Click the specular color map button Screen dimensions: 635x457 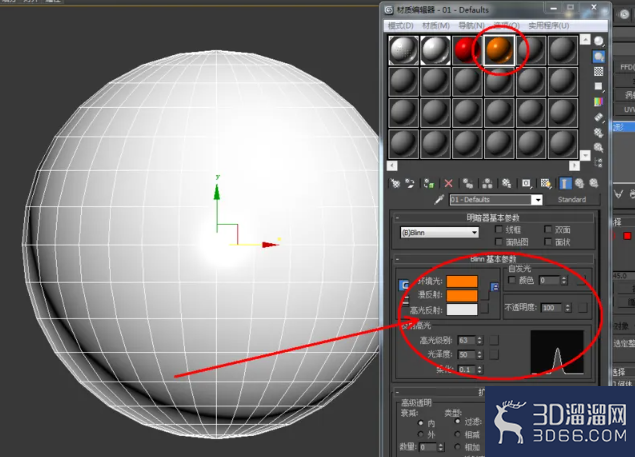[485, 309]
